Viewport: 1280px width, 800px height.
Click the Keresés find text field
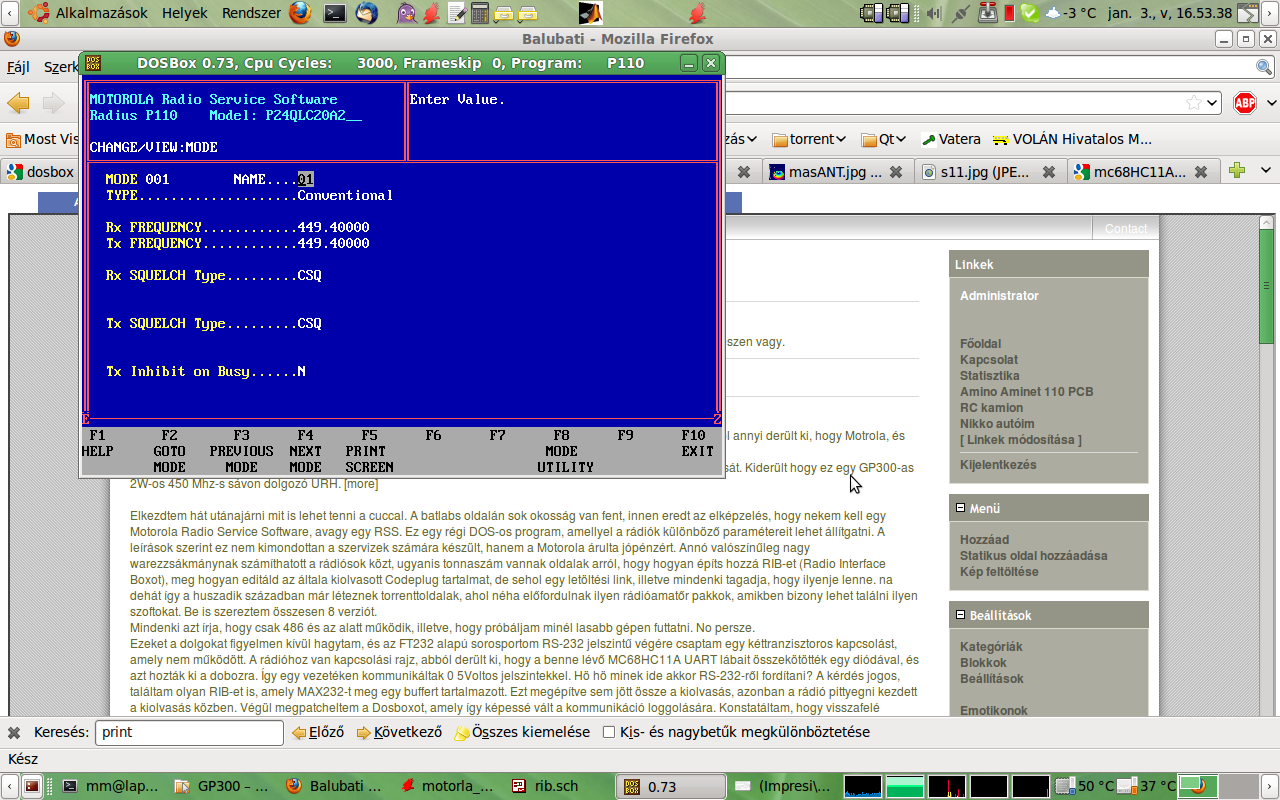(x=189, y=732)
